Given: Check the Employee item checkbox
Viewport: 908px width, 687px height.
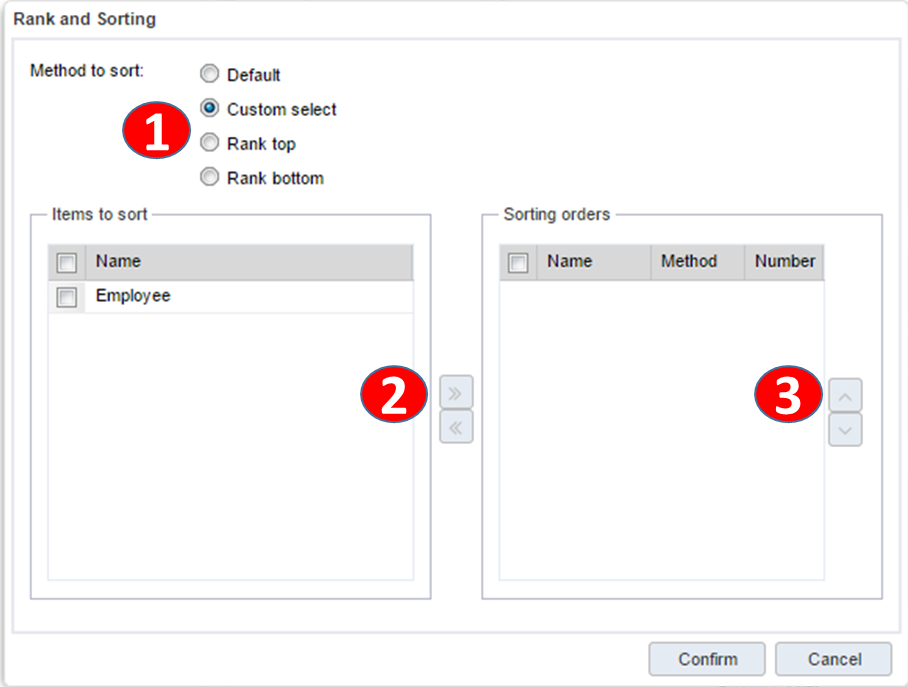Looking at the screenshot, I should coord(67,297).
